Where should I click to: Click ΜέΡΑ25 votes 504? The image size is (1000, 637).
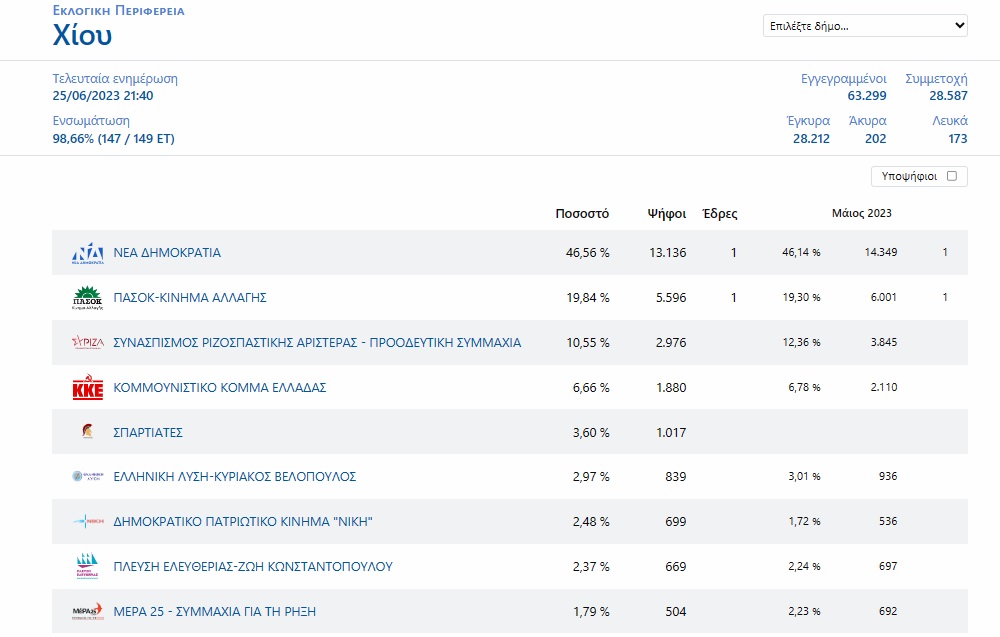(x=676, y=611)
